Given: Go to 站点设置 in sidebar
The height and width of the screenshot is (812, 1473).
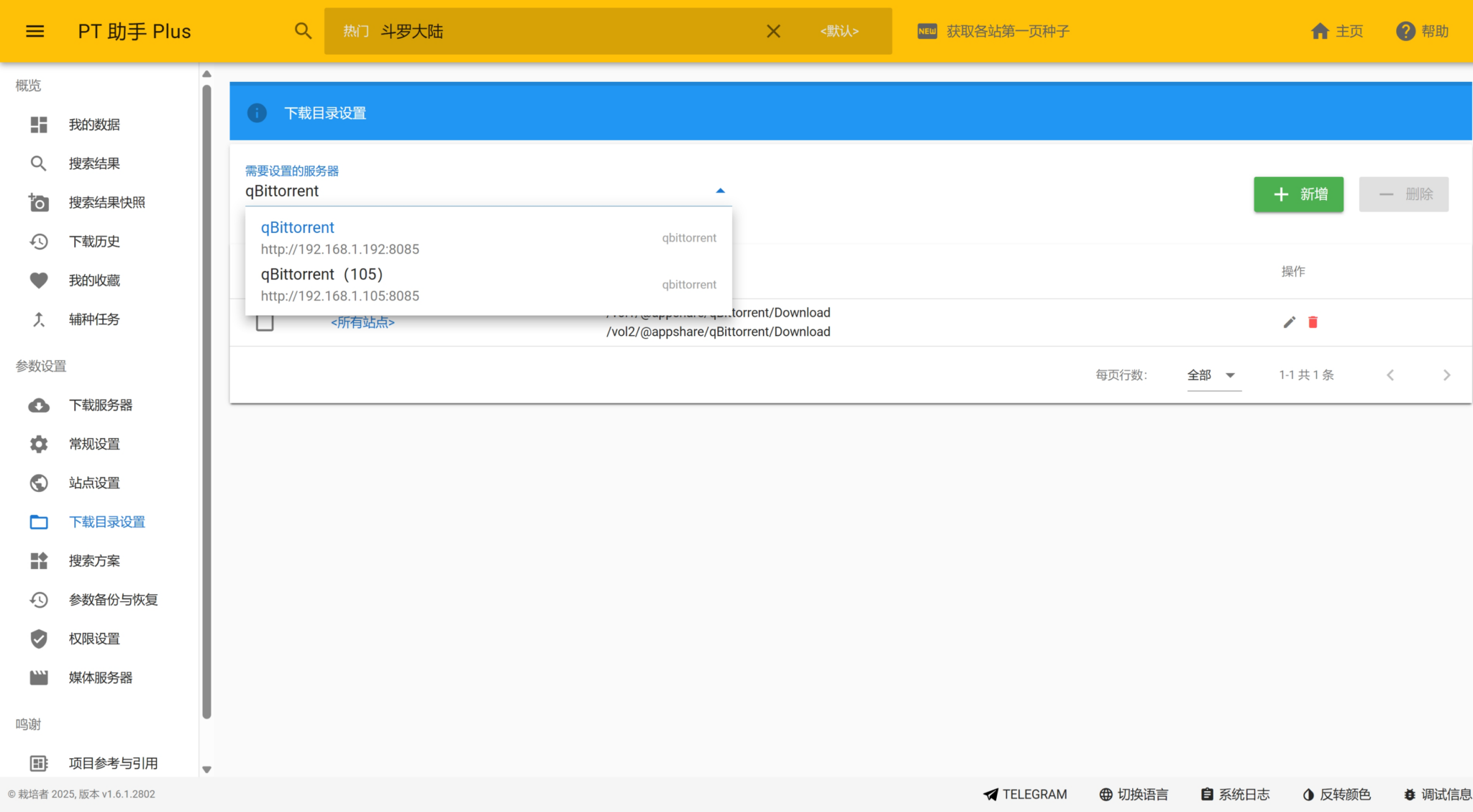Looking at the screenshot, I should point(94,483).
